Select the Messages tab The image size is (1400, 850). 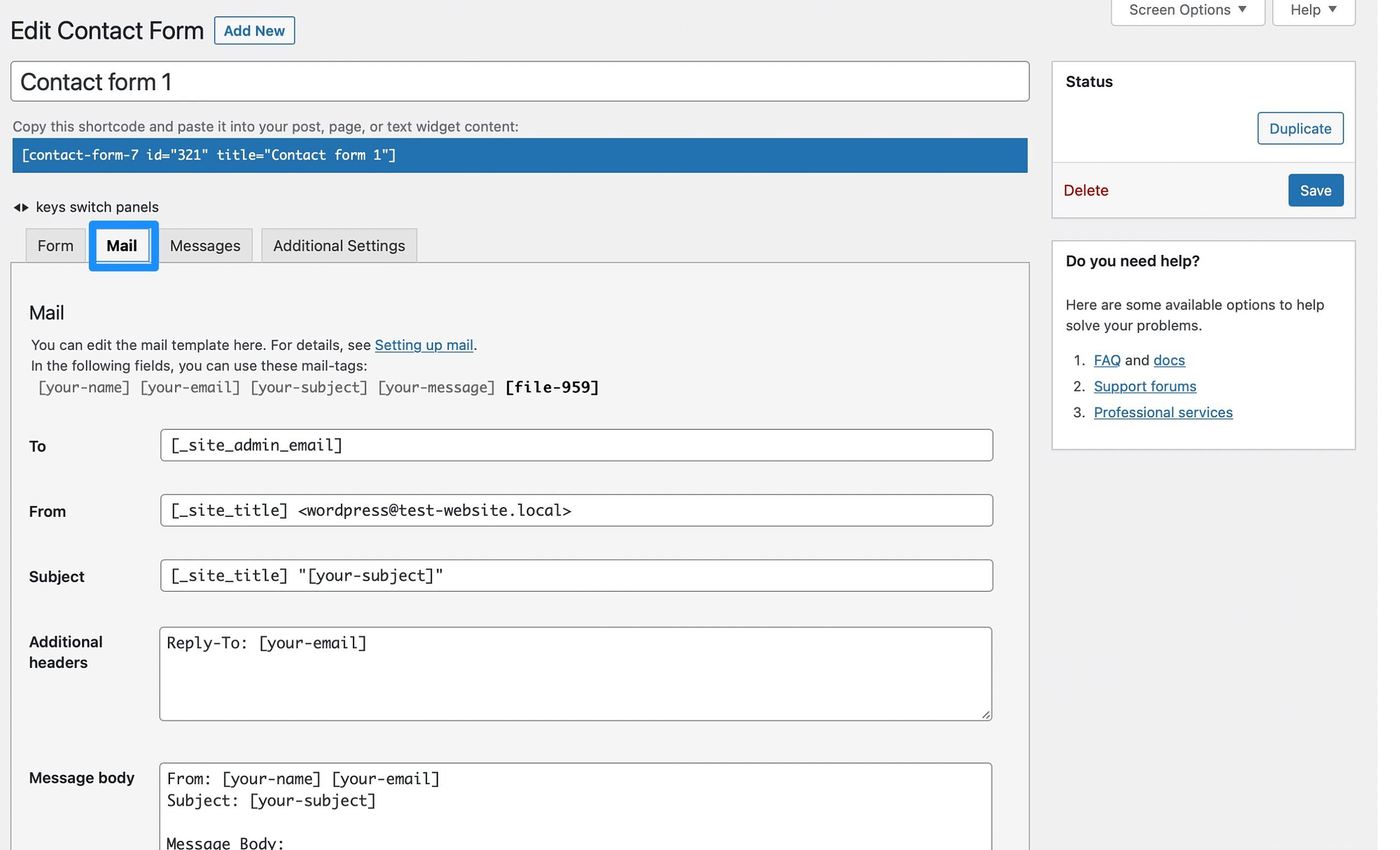pyautogui.click(x=205, y=245)
